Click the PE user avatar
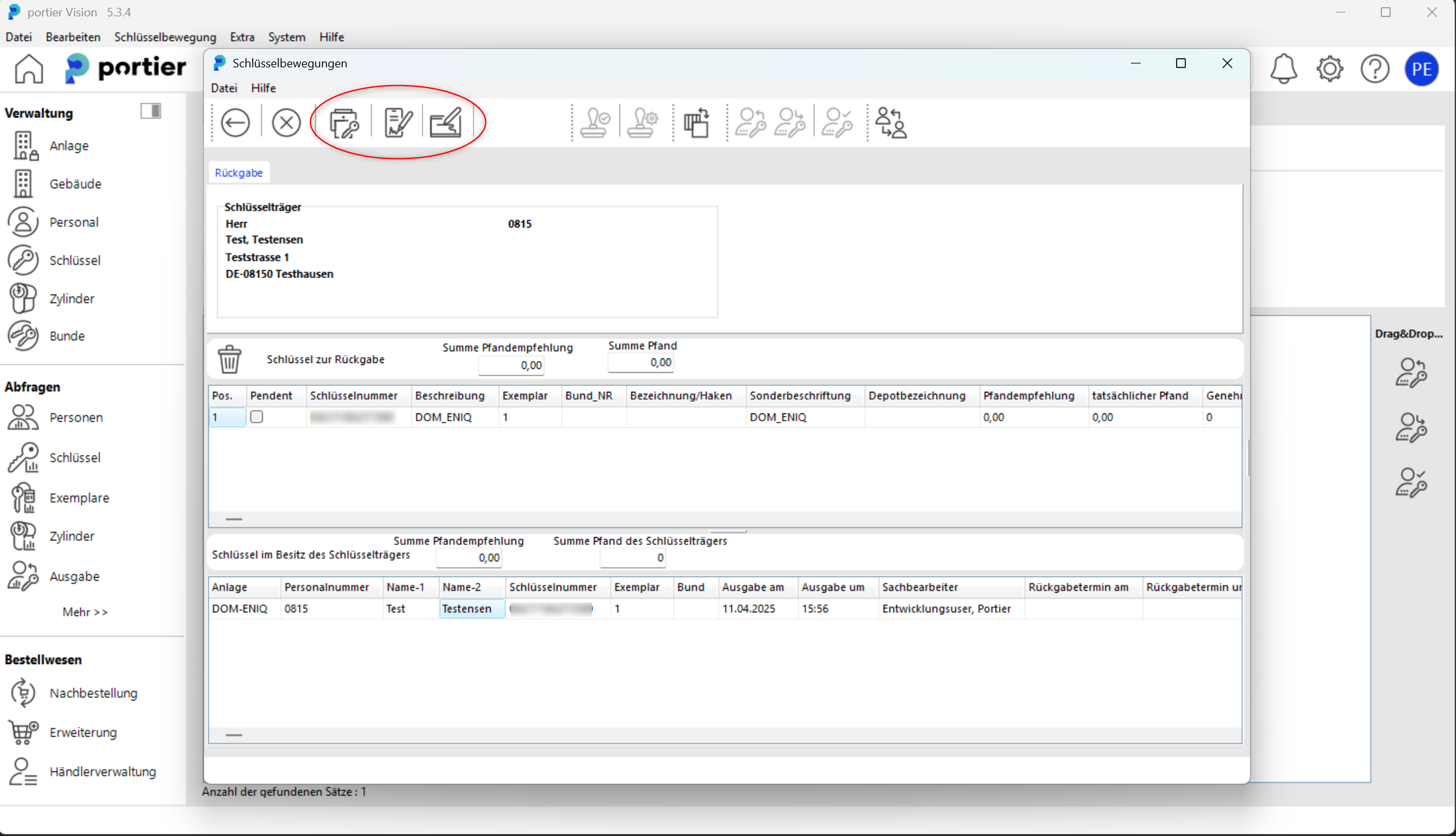This screenshot has width=1456, height=836. pos(1421,69)
